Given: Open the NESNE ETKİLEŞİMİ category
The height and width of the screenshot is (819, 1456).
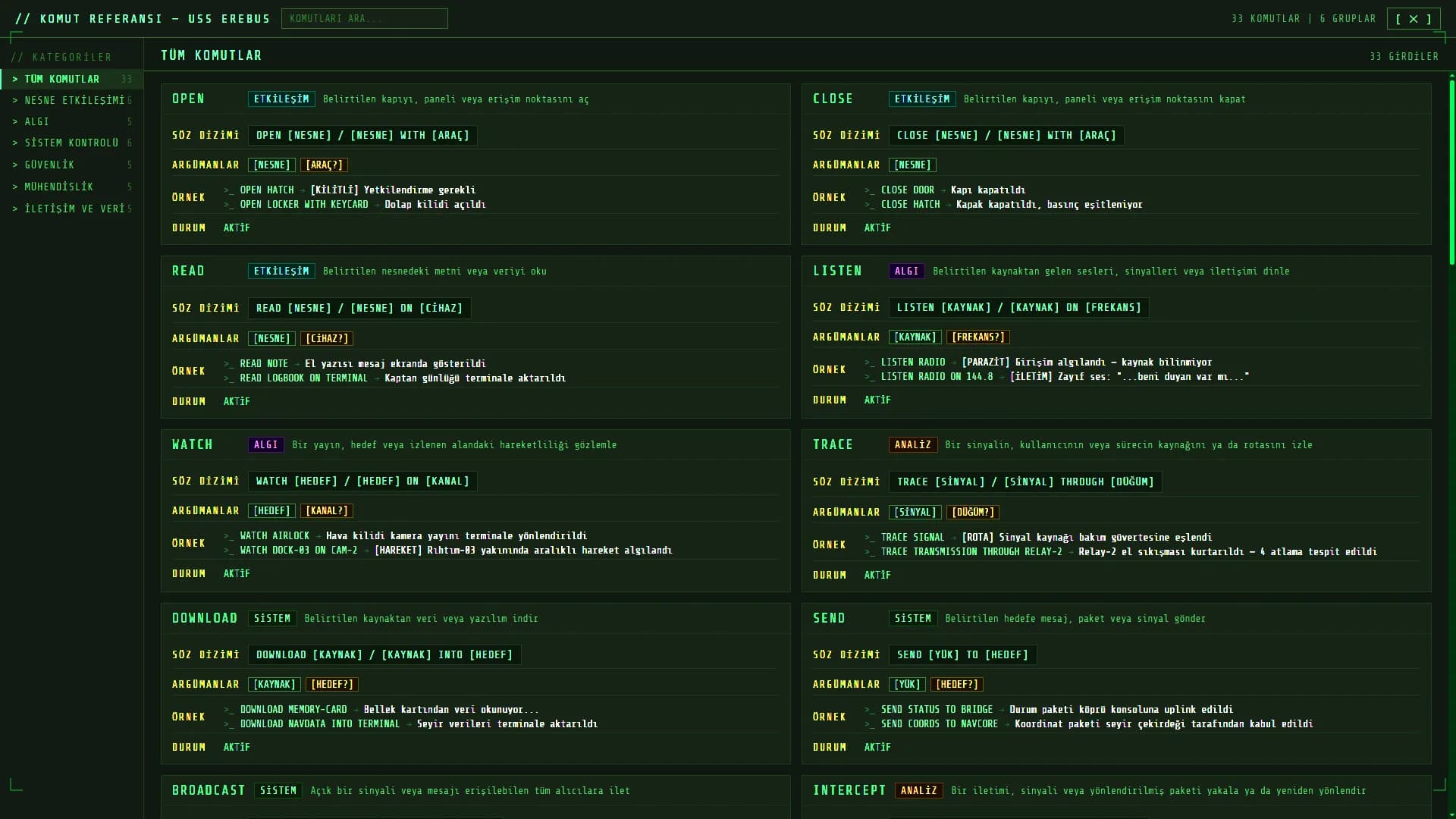Looking at the screenshot, I should 71,100.
